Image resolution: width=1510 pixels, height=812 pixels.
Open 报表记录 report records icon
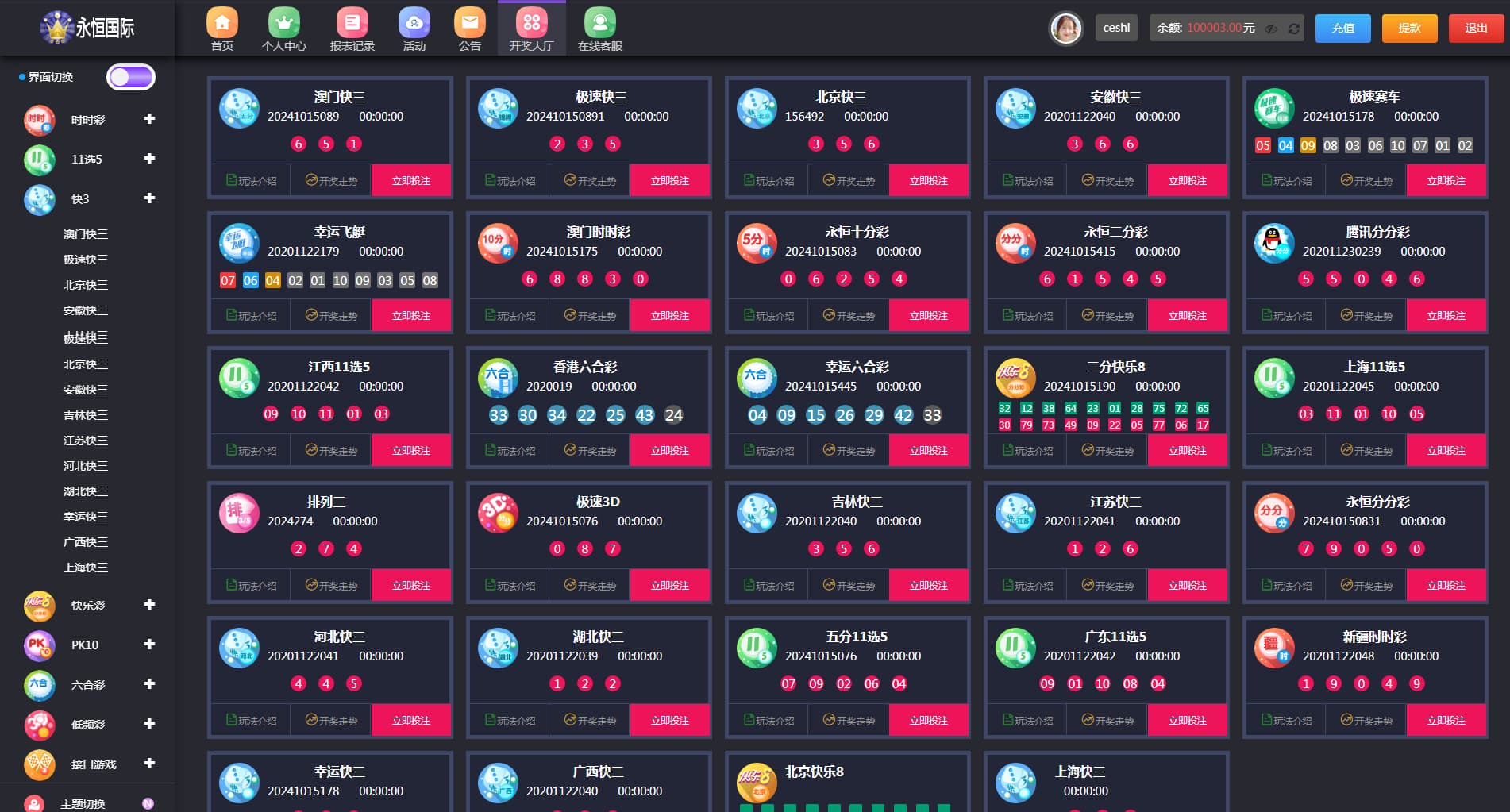(x=352, y=29)
